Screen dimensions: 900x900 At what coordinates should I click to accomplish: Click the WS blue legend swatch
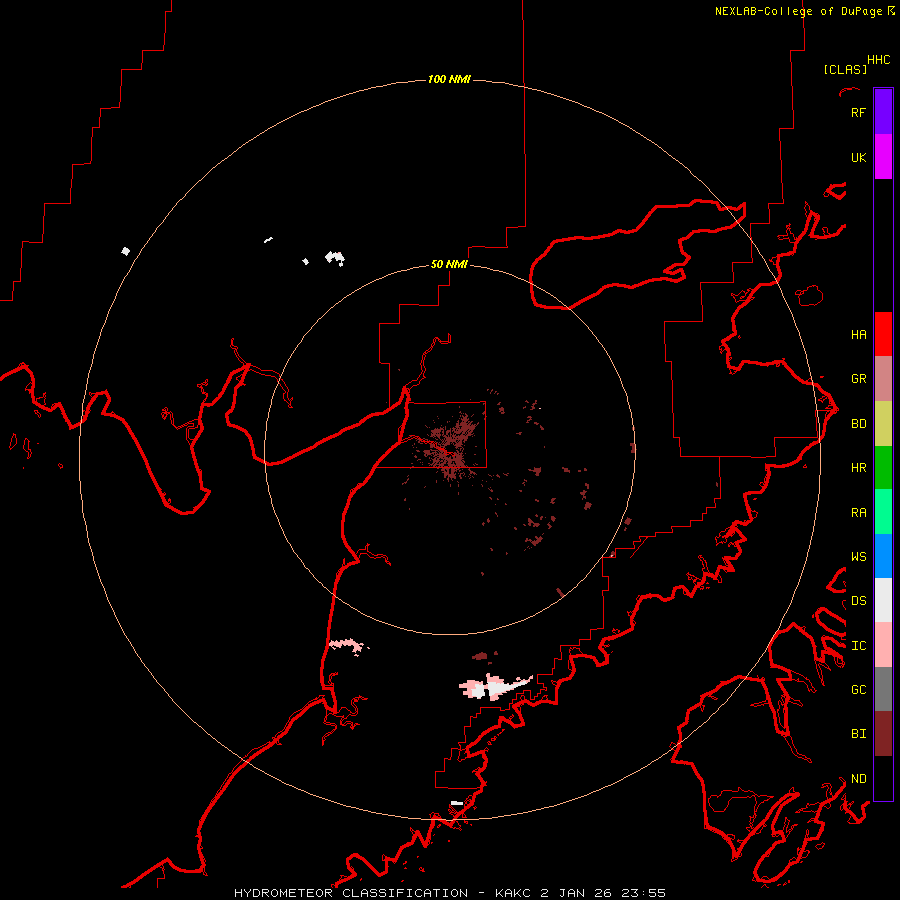[x=883, y=556]
